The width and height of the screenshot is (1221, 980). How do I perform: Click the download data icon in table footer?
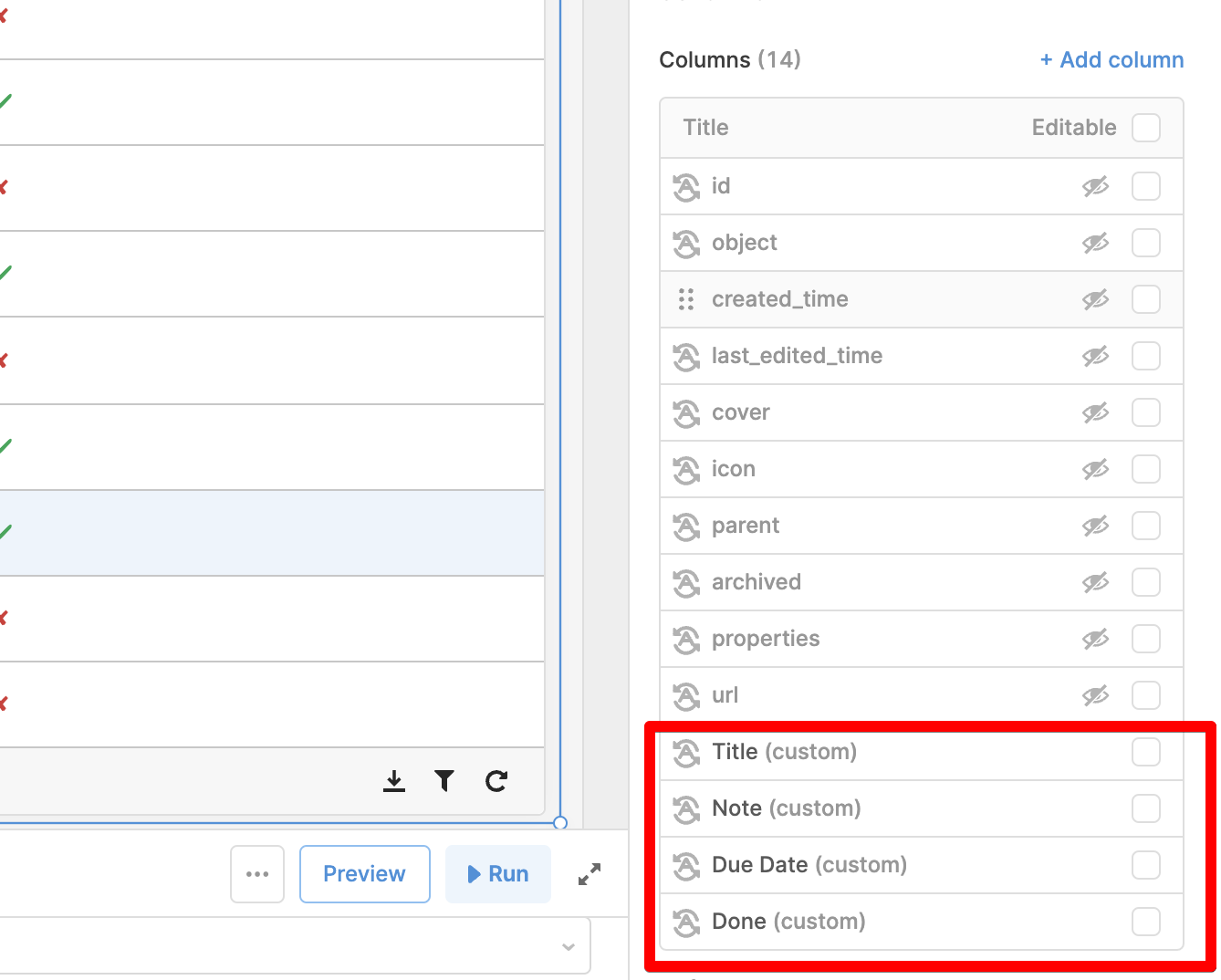tap(394, 781)
